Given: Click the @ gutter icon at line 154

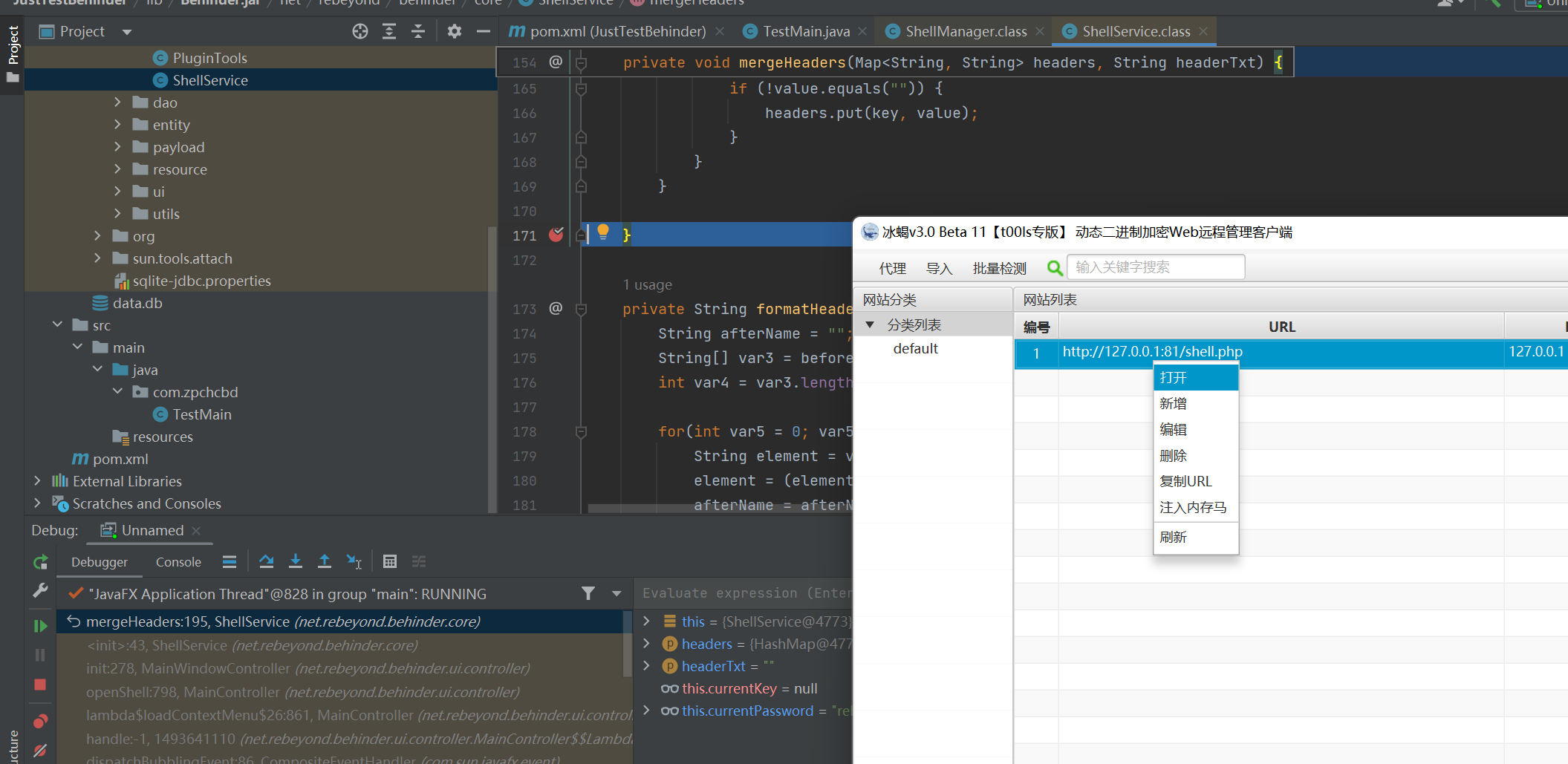Looking at the screenshot, I should click(556, 62).
